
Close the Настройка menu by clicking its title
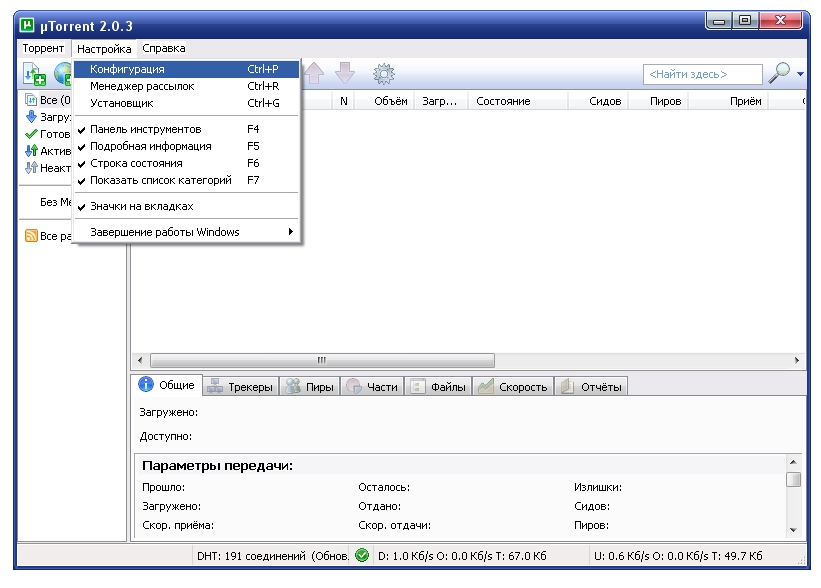pos(104,49)
